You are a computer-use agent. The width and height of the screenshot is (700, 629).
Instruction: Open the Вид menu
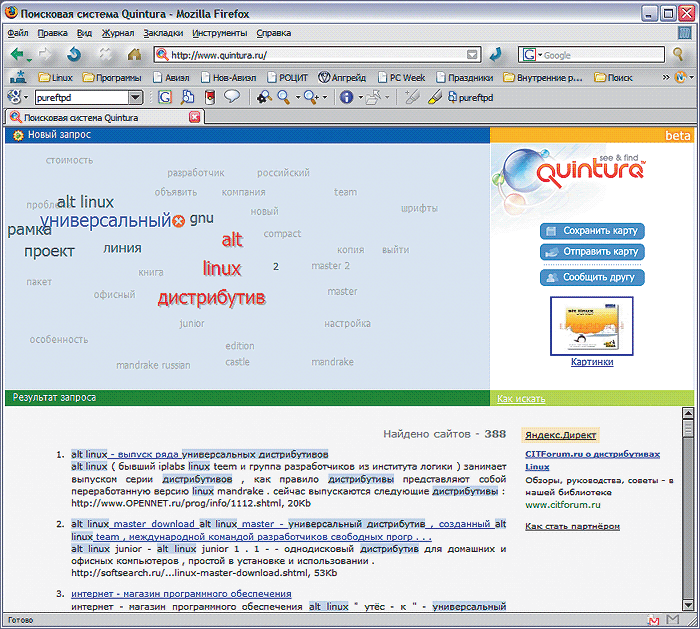point(84,33)
